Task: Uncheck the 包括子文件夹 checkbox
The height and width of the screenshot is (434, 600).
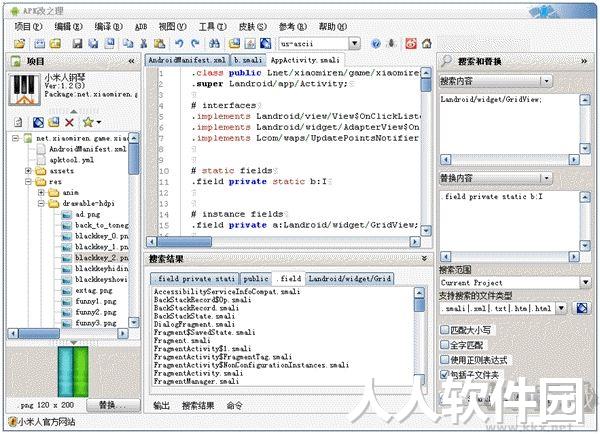Action: [x=445, y=375]
